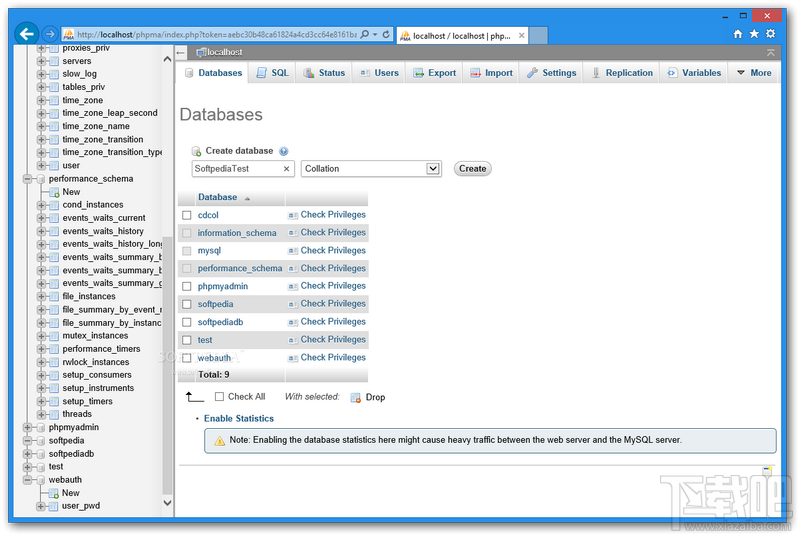Screen dimensions: 800x536
Task: Refresh the page using the reload icon
Action: (x=386, y=34)
